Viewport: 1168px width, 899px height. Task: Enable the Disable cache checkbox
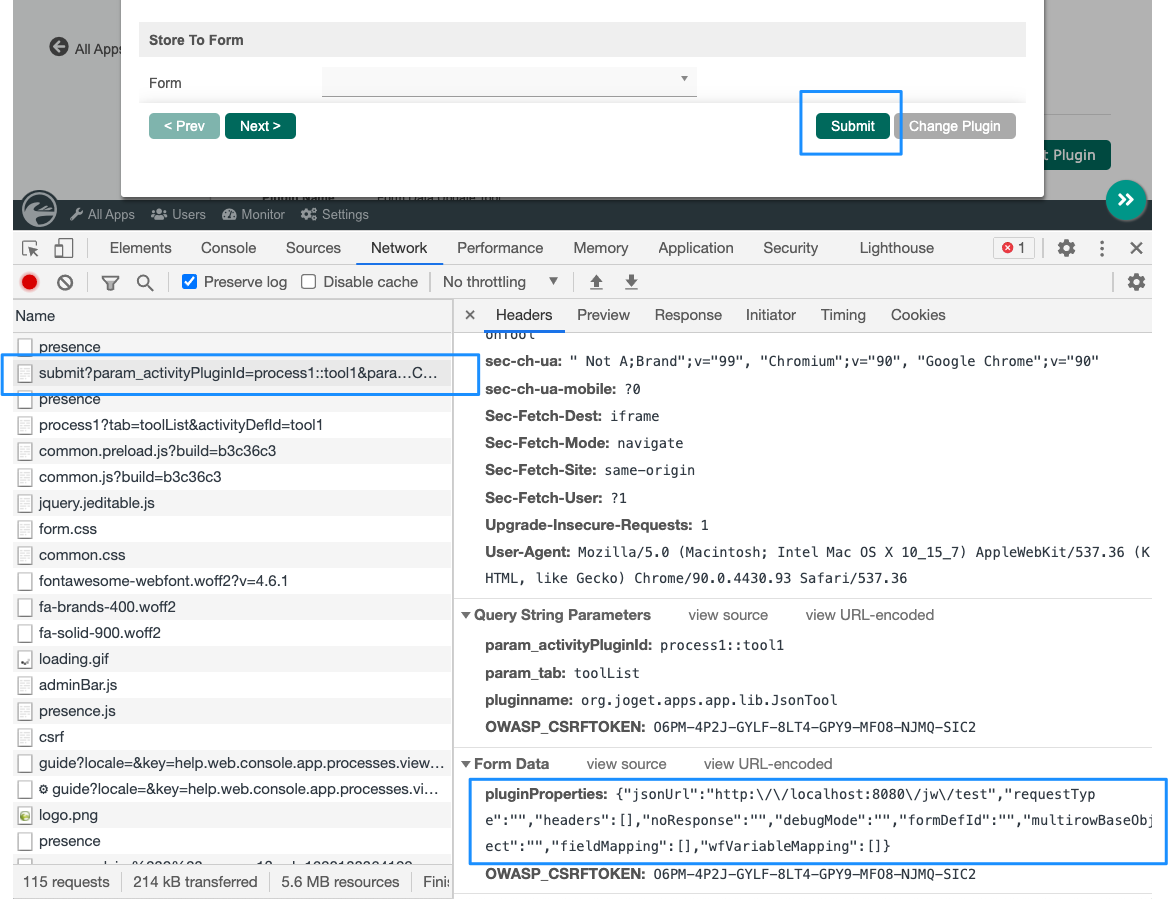click(x=309, y=282)
